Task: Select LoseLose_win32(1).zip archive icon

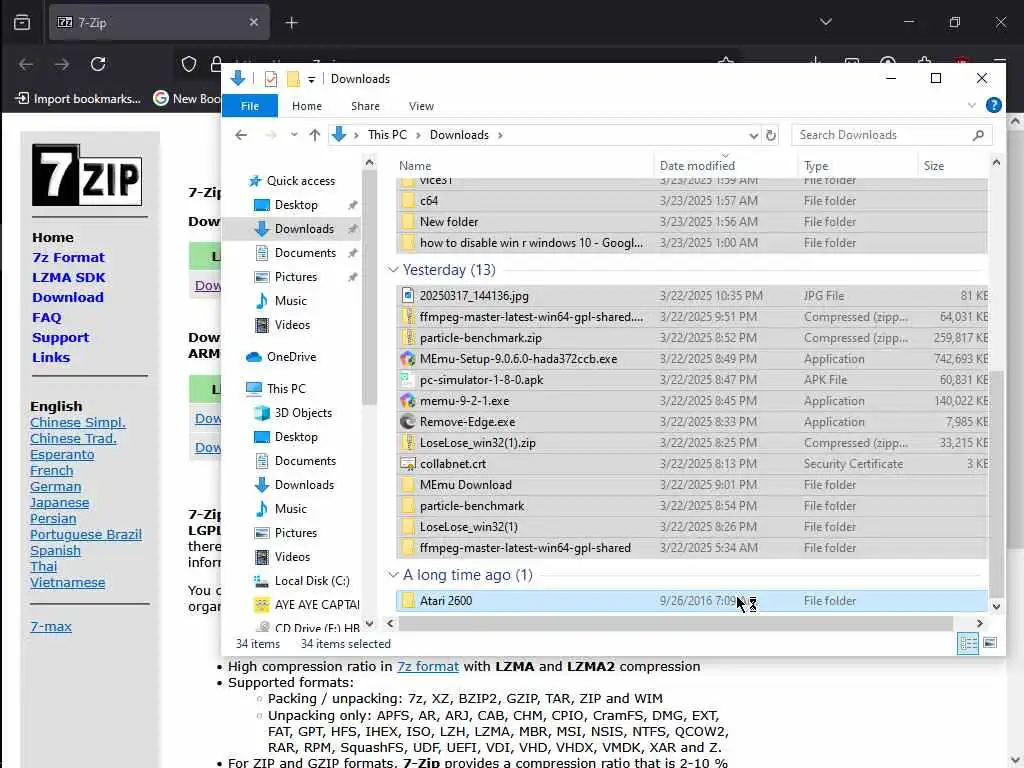Action: pyautogui.click(x=408, y=443)
